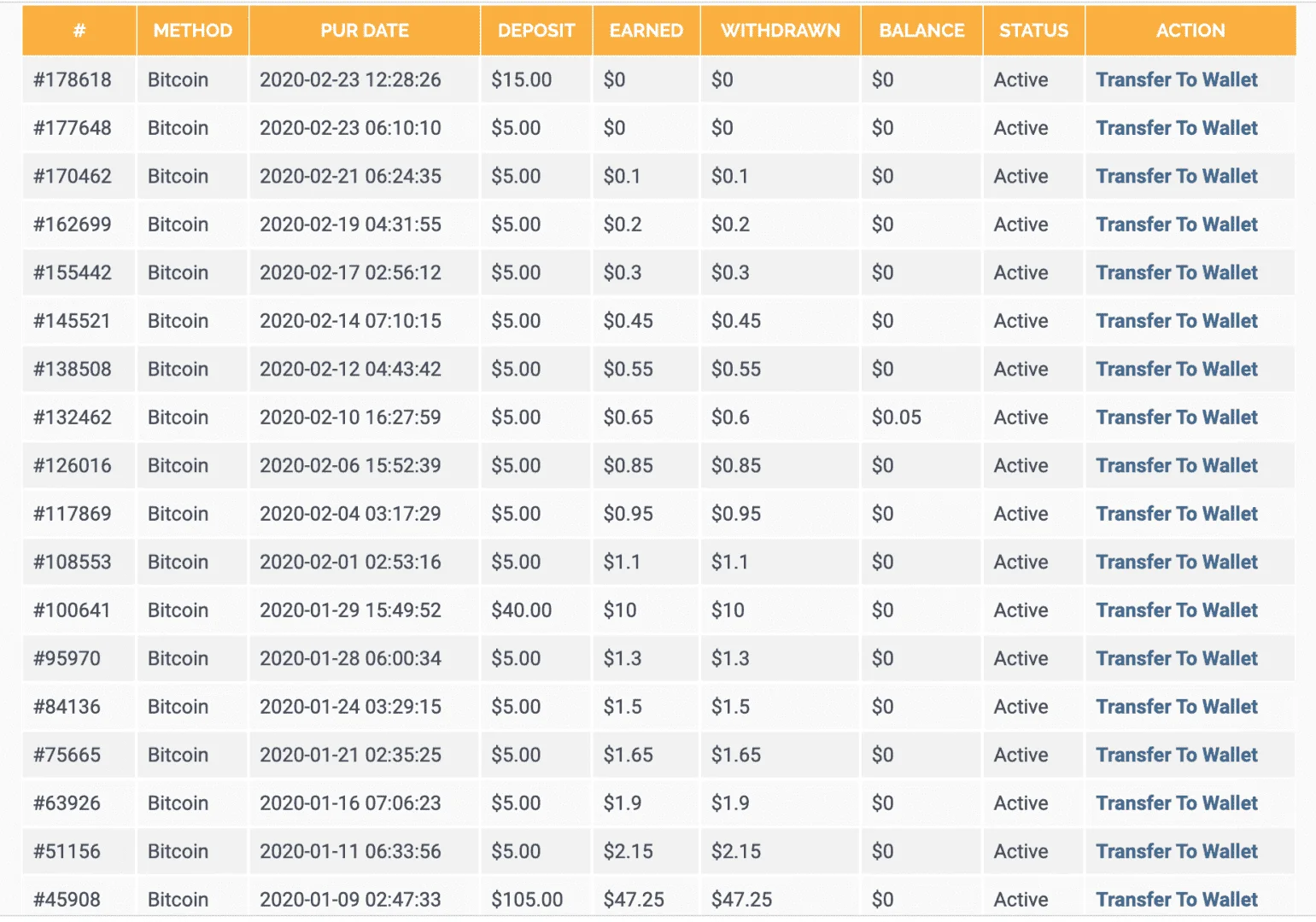Click the BALANCE column header
Screen dimensions: 1316x922
pyautogui.click(x=922, y=31)
